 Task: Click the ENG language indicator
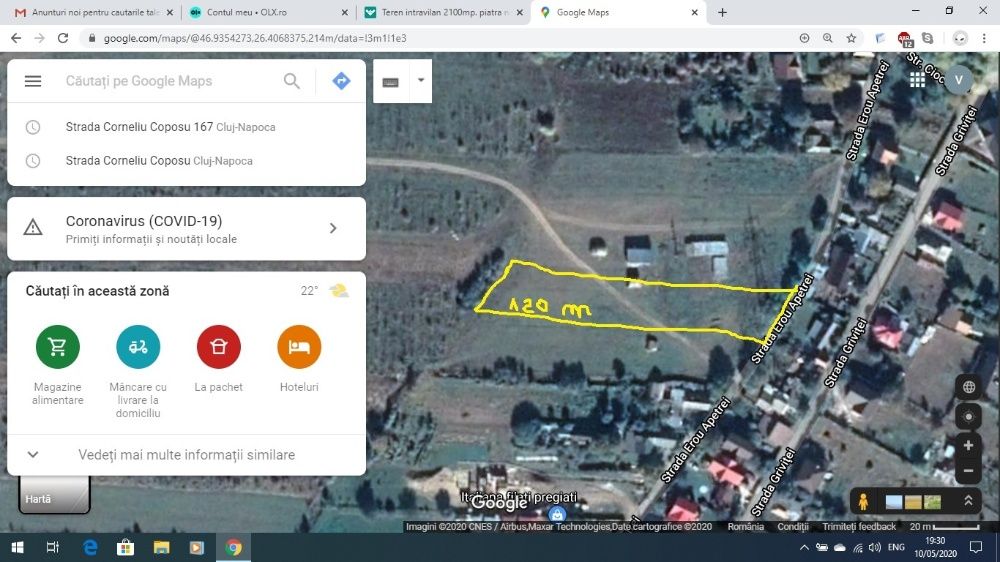[x=896, y=547]
